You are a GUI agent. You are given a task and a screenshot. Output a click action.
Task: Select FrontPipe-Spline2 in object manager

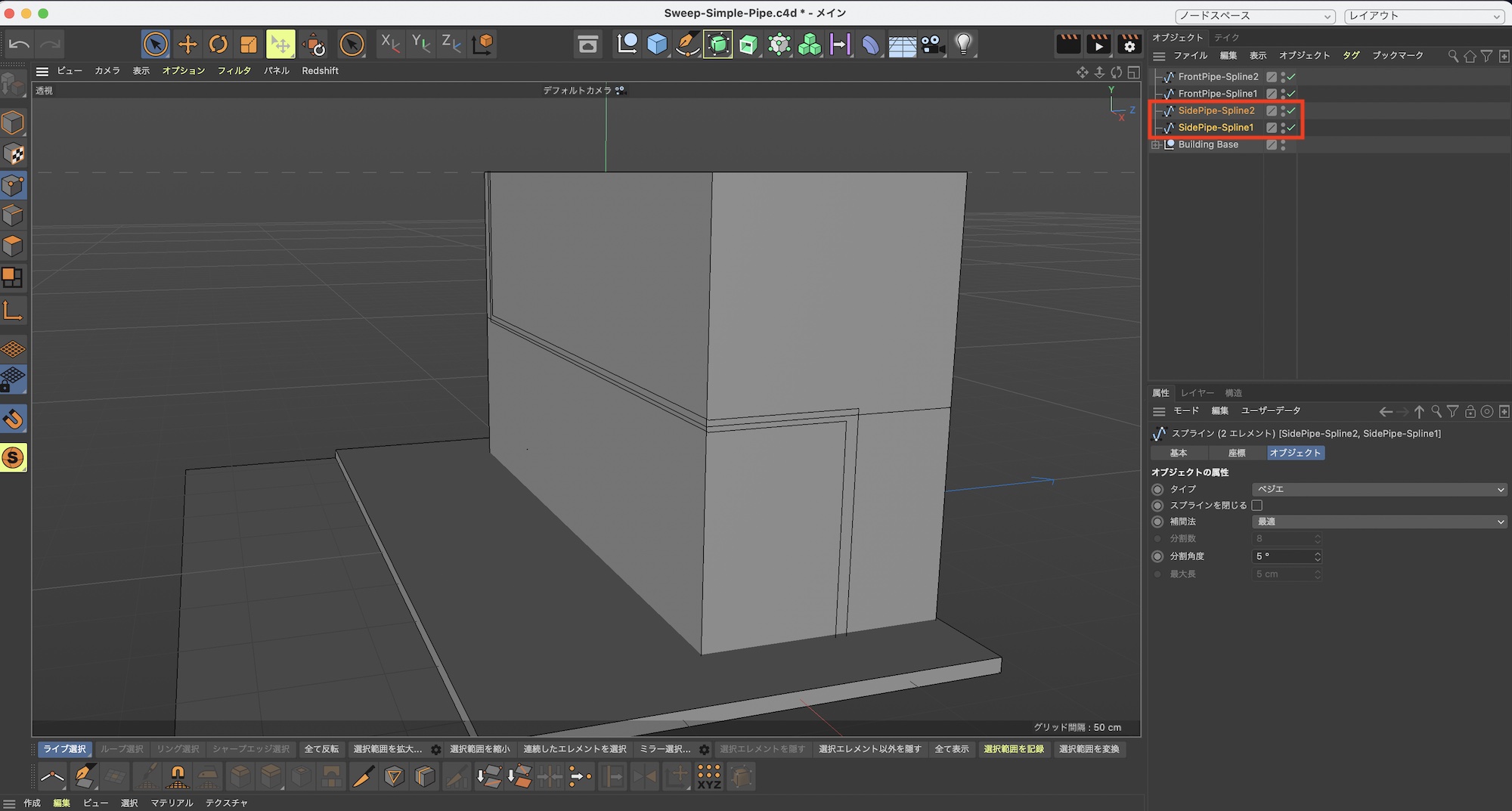coord(1218,77)
